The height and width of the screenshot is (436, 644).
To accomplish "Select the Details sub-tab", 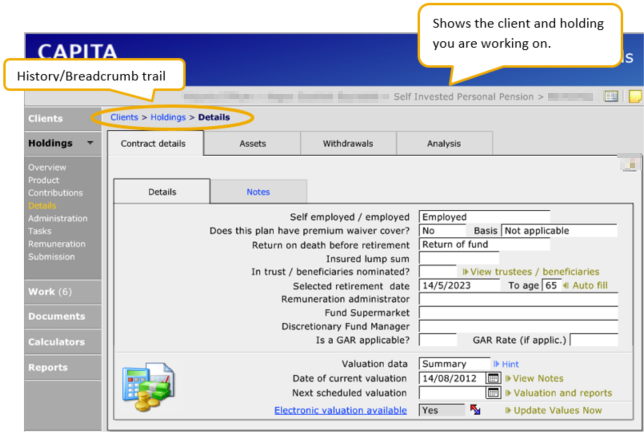I will (162, 192).
